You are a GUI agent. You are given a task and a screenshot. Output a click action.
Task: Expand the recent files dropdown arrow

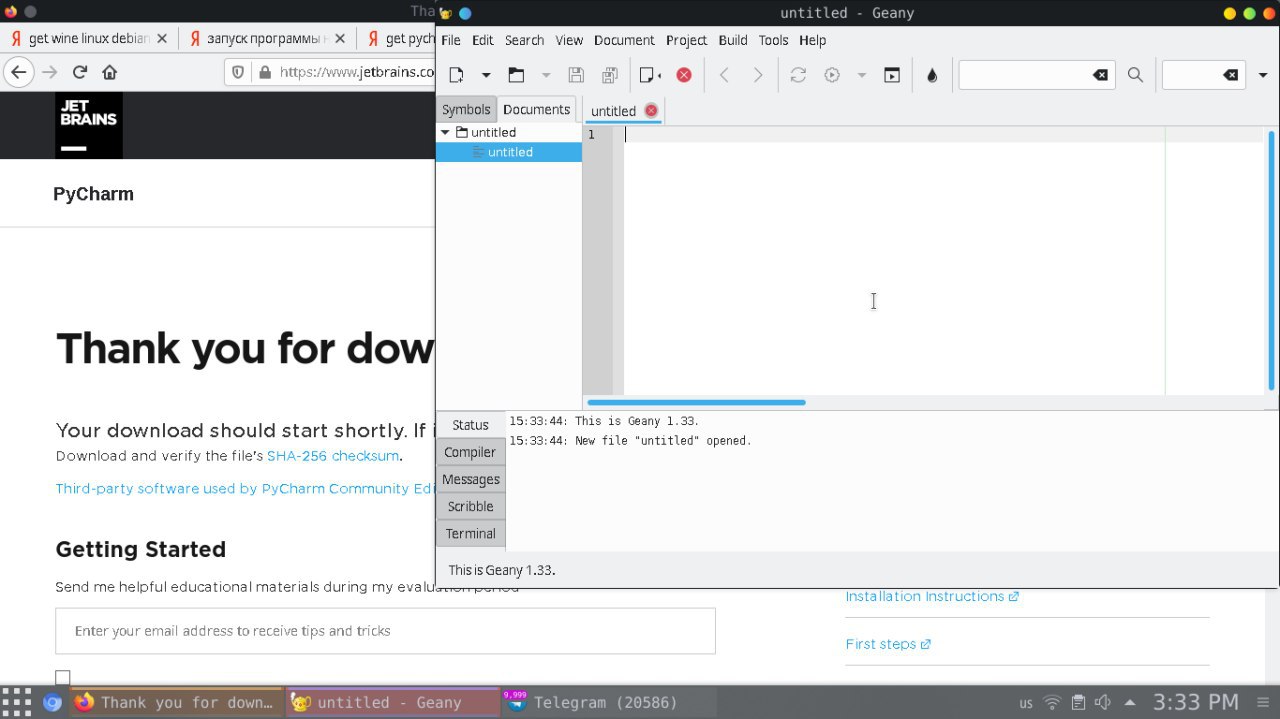click(546, 75)
